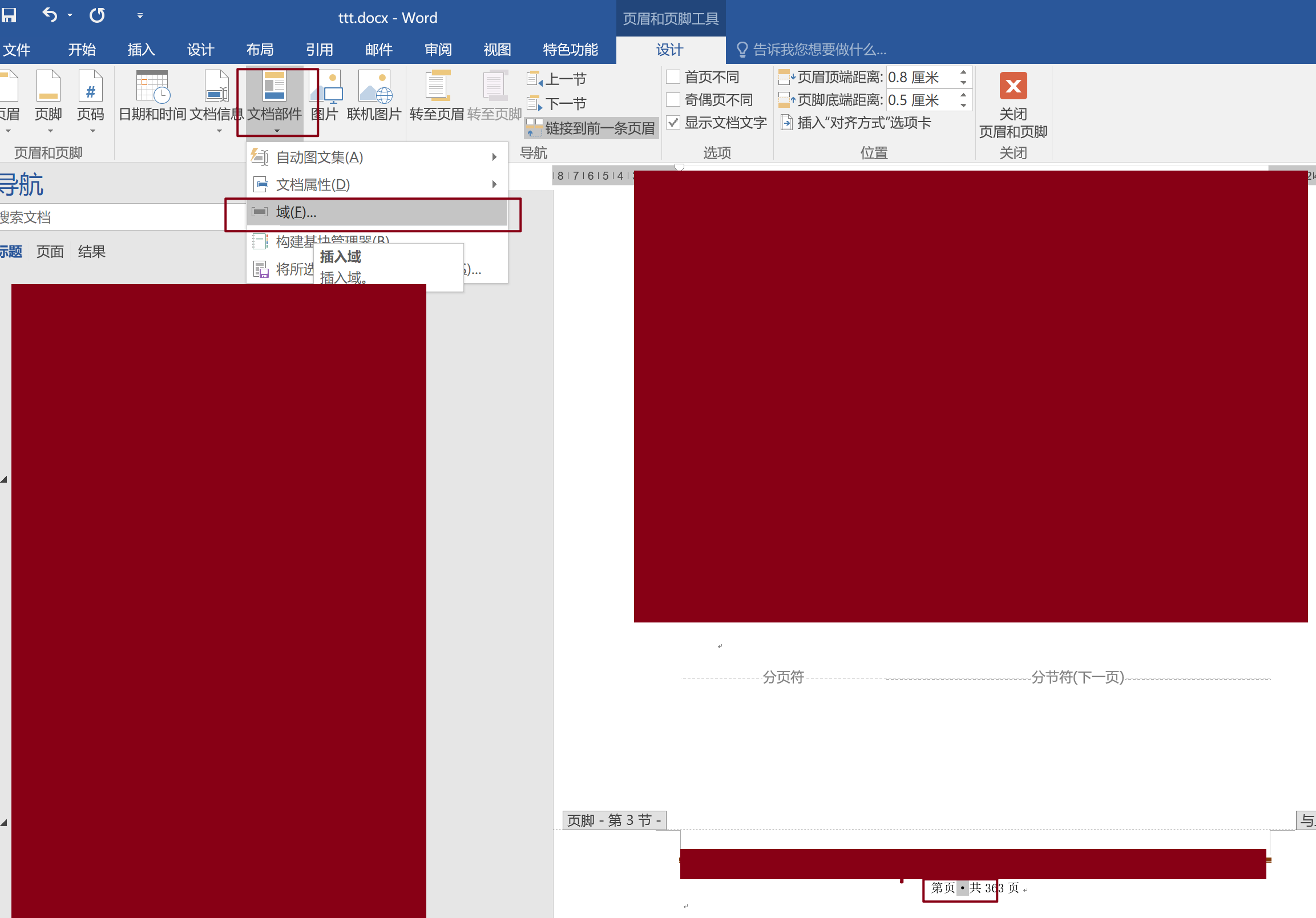Viewport: 1316px width, 918px height.
Task: Uncheck 显示文档文字 checkbox
Action: (673, 123)
